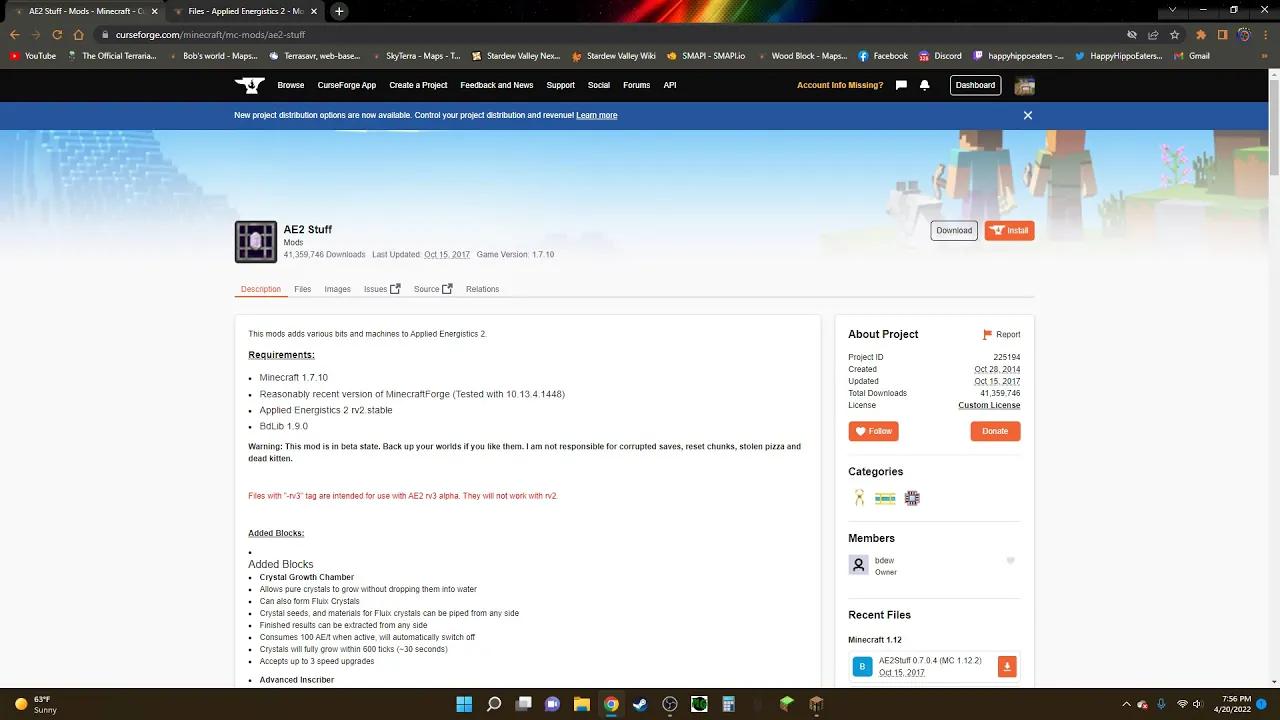The image size is (1280, 720).
Task: Click the Learn more link in banner
Action: (x=597, y=115)
